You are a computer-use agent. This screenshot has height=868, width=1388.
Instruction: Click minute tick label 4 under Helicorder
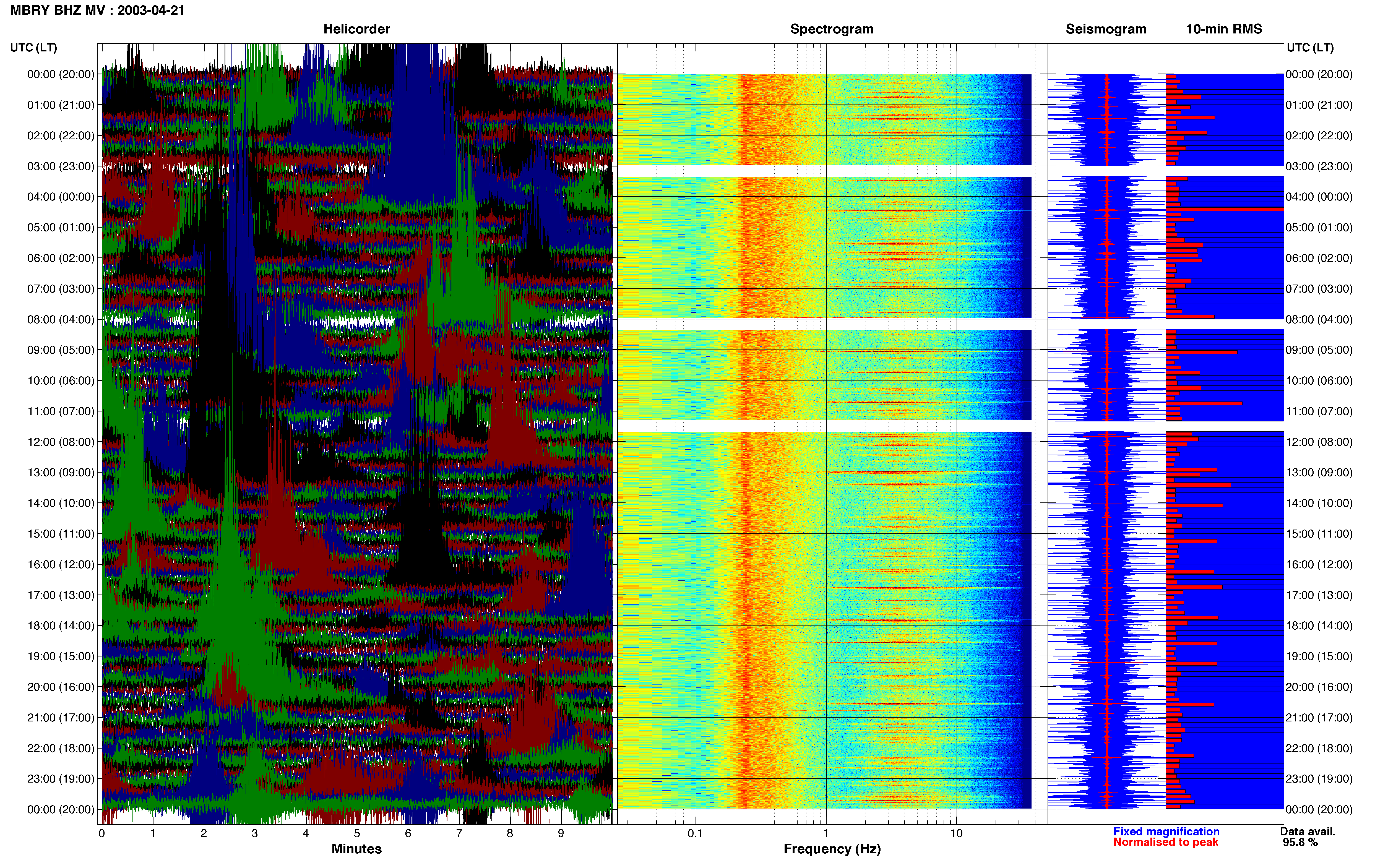[306, 833]
